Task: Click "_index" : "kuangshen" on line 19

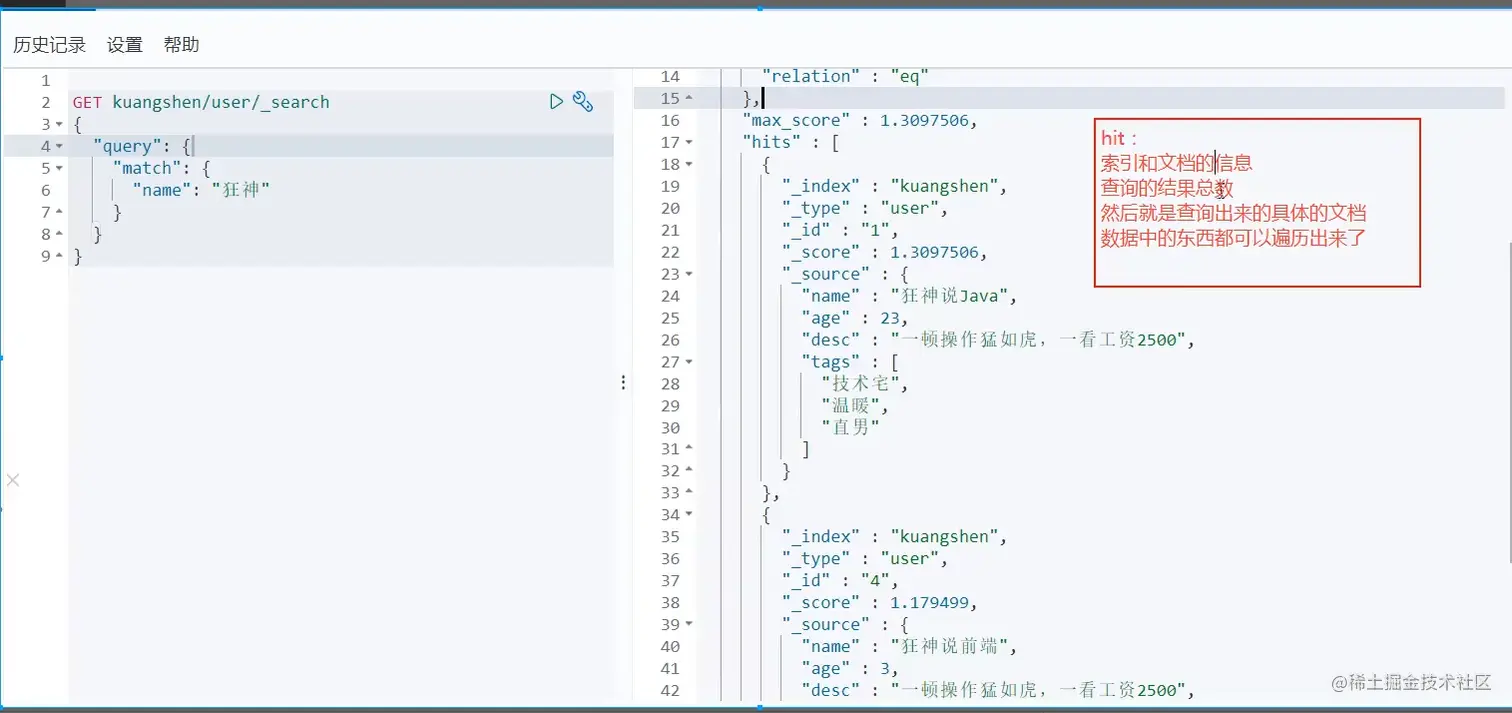Action: (x=894, y=186)
